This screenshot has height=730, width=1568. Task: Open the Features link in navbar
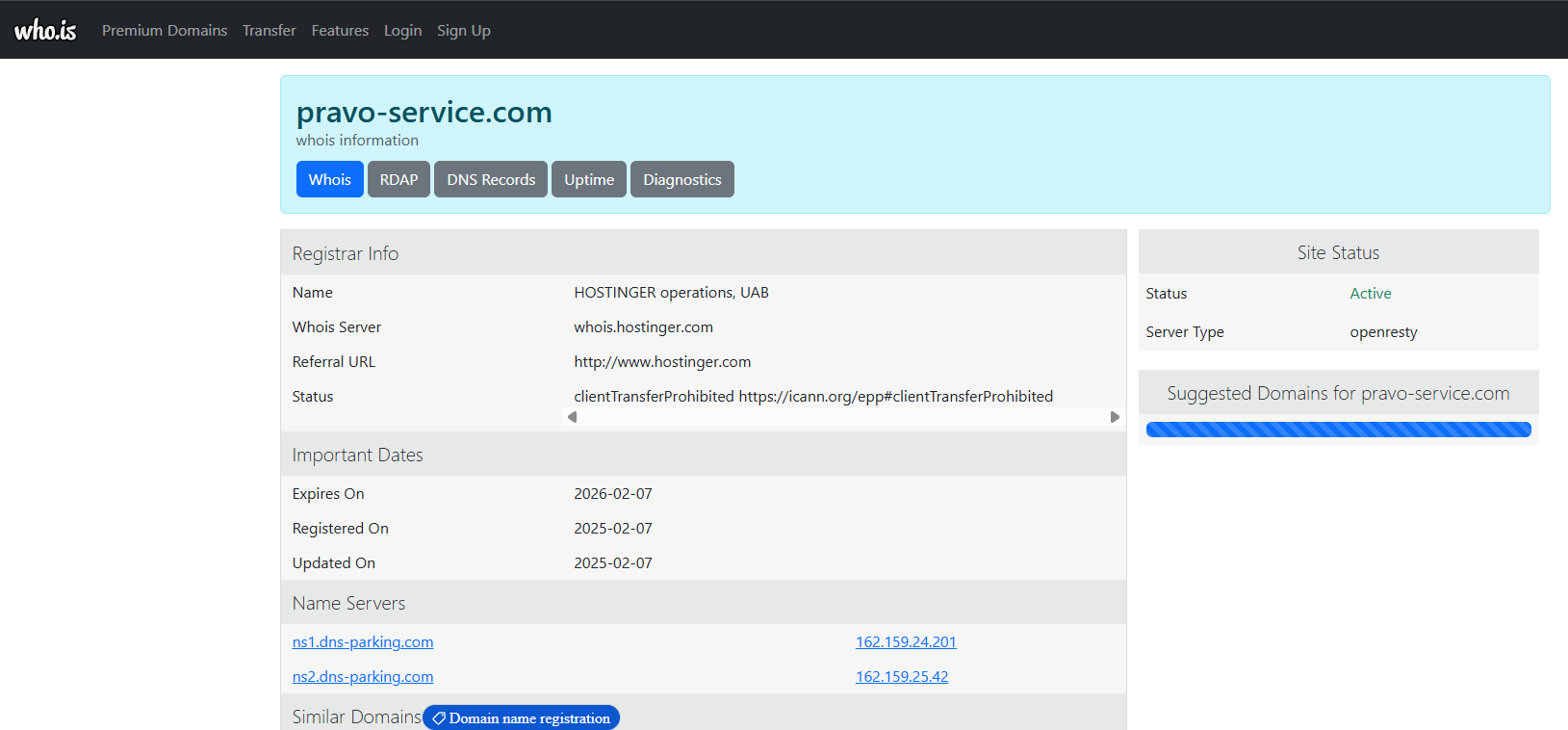click(x=340, y=31)
